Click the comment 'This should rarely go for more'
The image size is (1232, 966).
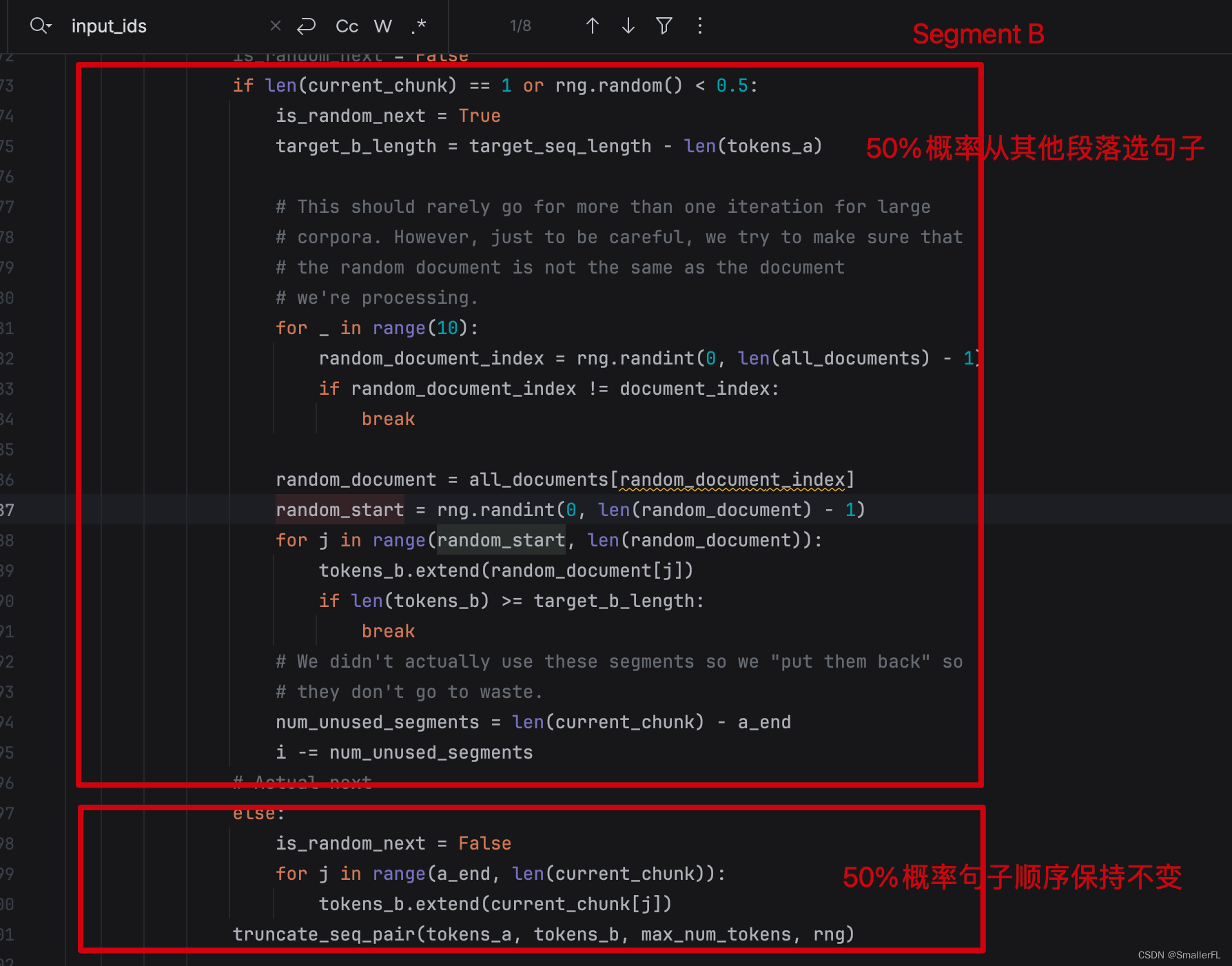pyautogui.click(x=603, y=207)
